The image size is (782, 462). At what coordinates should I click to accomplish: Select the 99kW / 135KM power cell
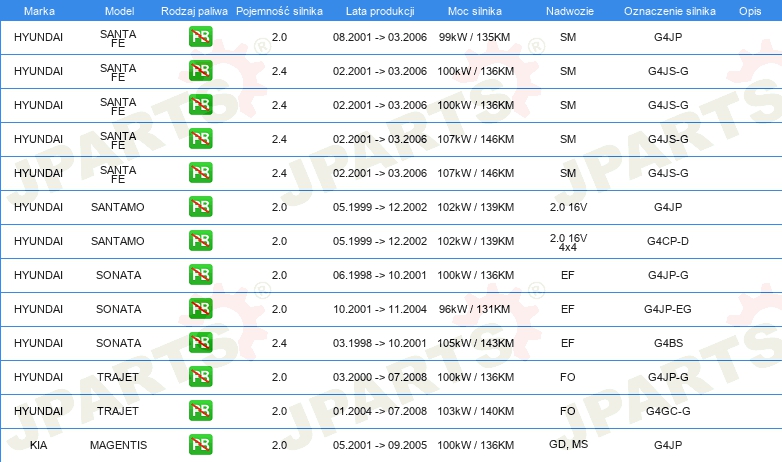(474, 37)
